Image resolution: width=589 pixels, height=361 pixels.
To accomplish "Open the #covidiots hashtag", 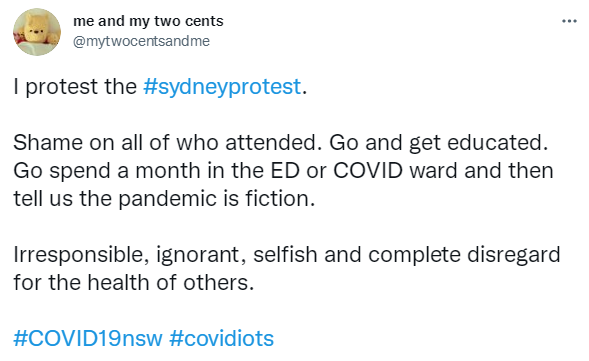I will 222,338.
